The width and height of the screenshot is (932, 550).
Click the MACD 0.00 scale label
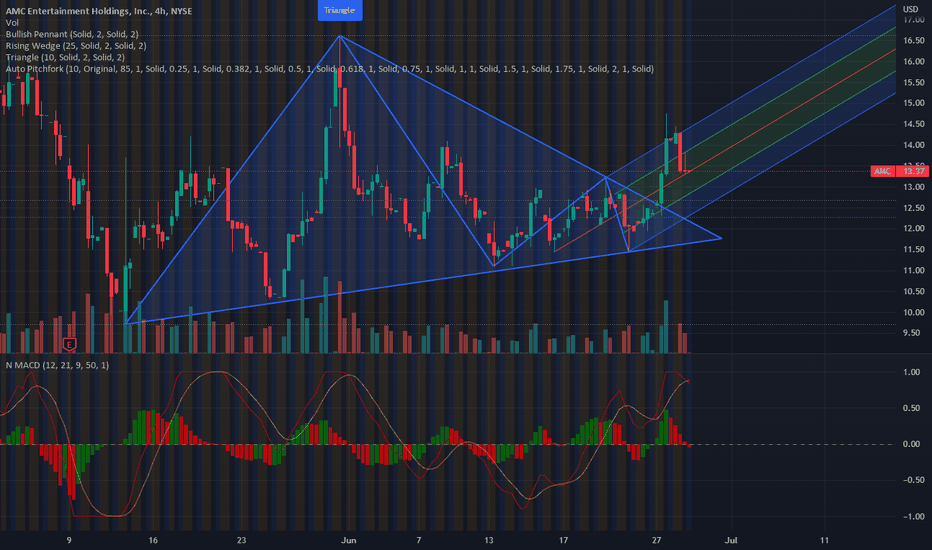pyautogui.click(x=911, y=444)
